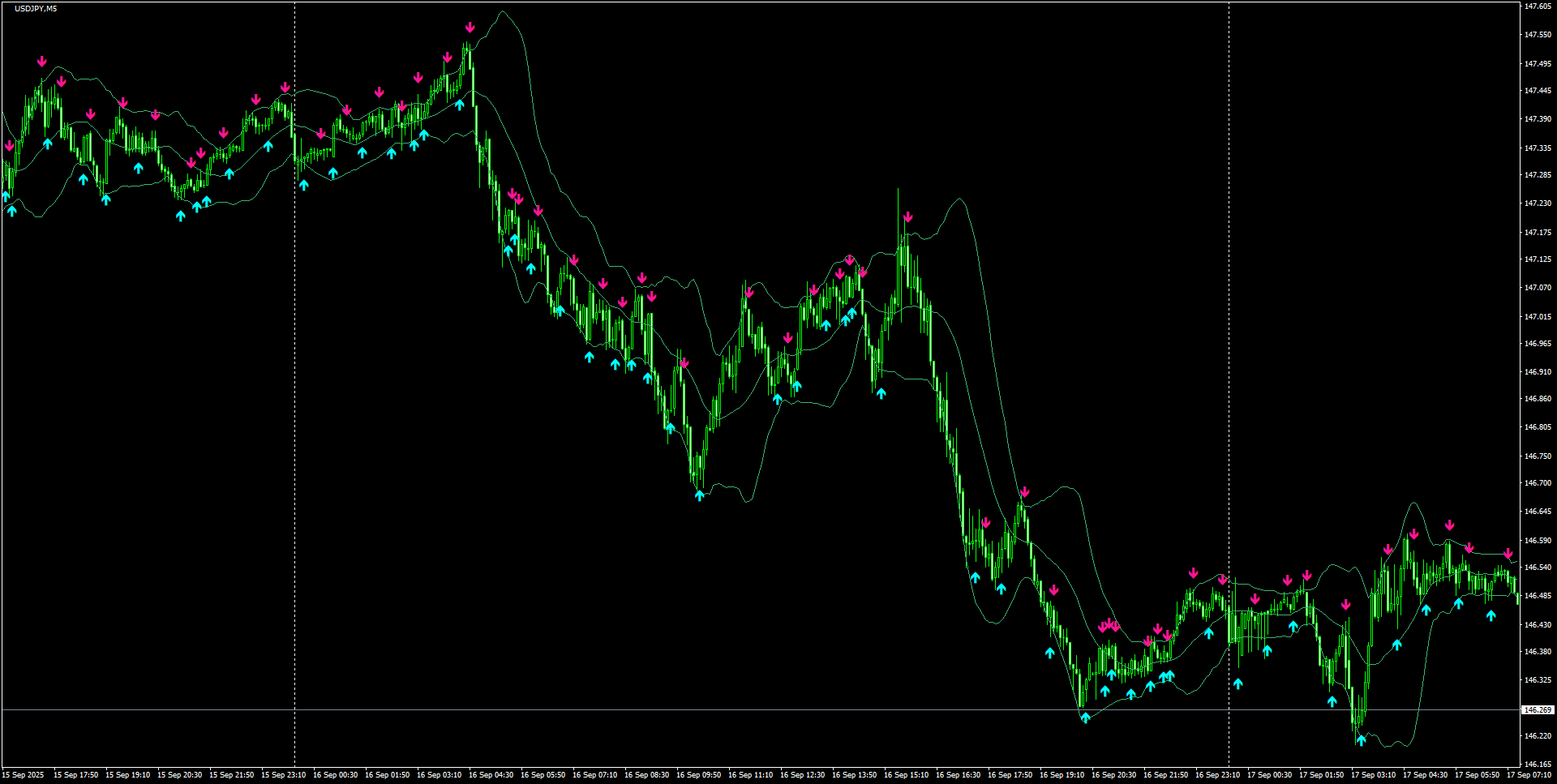The image size is (1557, 784).
Task: Click the 146.220 price axis label
Action: [1538, 736]
